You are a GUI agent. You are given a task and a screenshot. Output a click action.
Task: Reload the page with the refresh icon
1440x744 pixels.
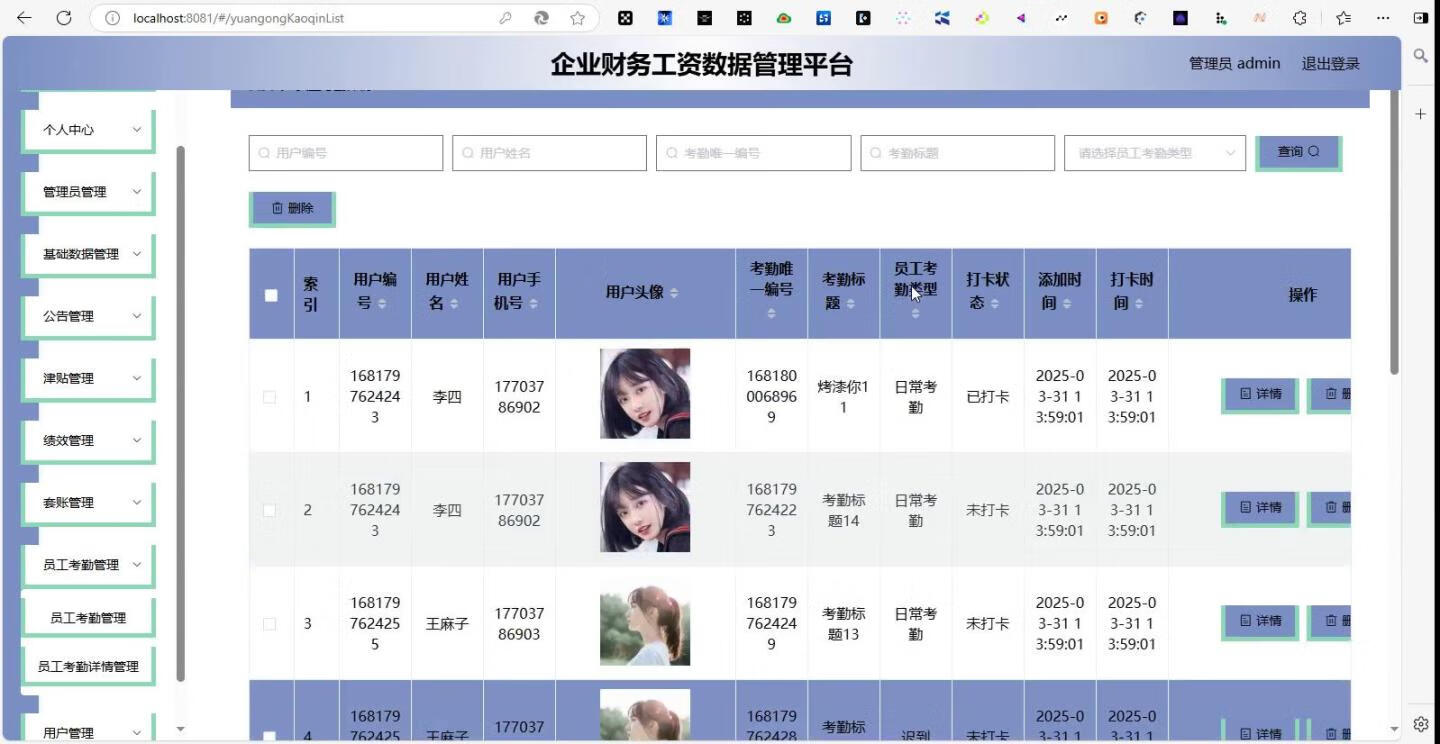point(64,18)
